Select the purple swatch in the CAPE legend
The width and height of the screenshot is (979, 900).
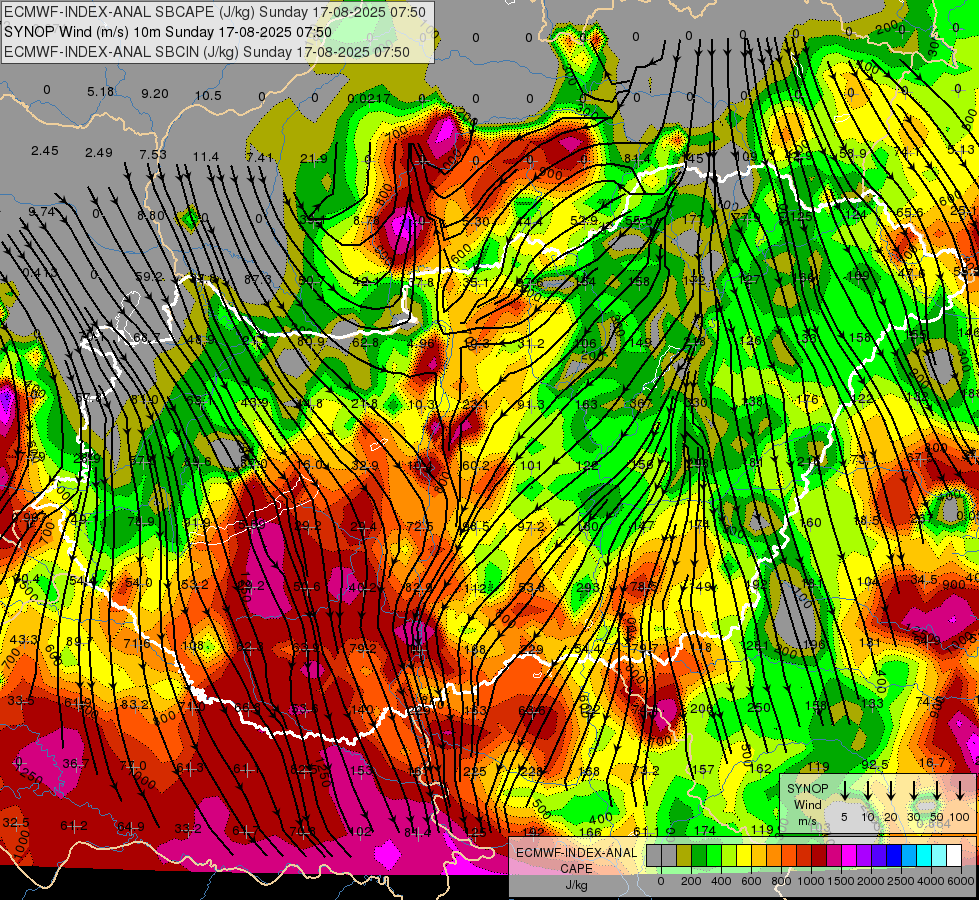click(x=863, y=855)
